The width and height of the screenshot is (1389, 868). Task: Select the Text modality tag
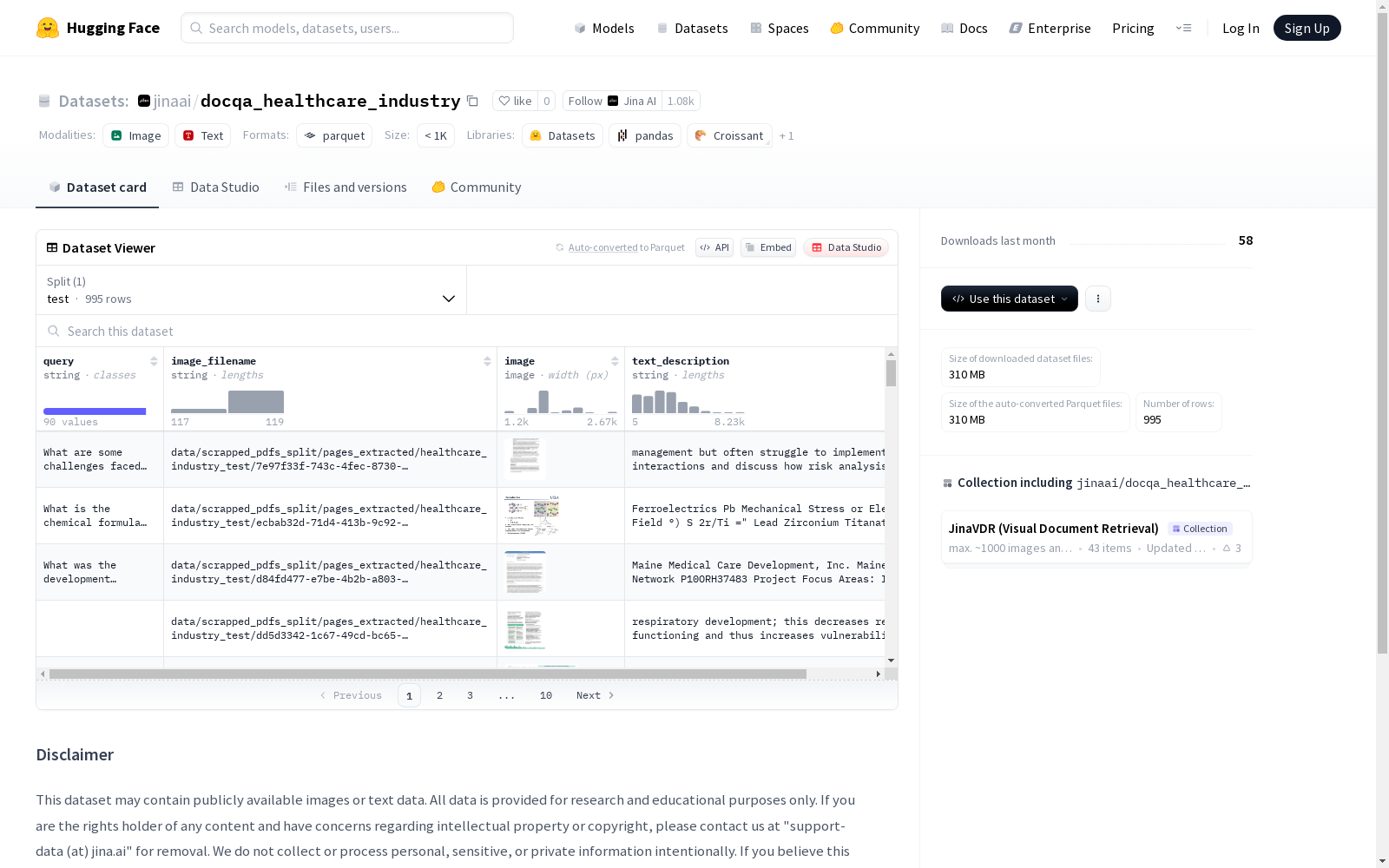[203, 135]
